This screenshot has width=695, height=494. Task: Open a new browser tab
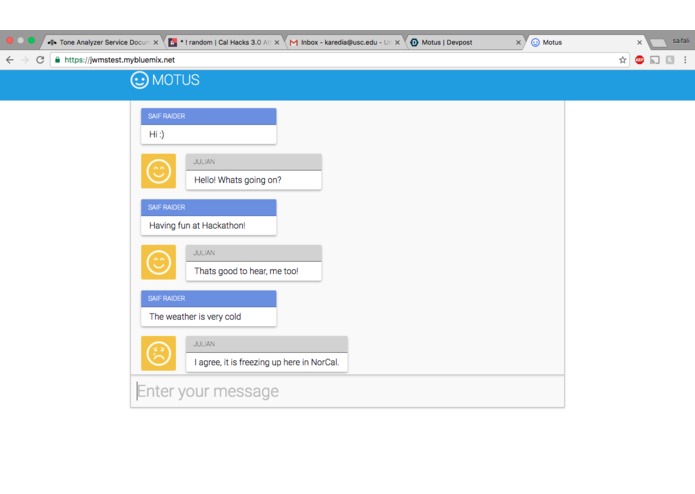(x=658, y=43)
